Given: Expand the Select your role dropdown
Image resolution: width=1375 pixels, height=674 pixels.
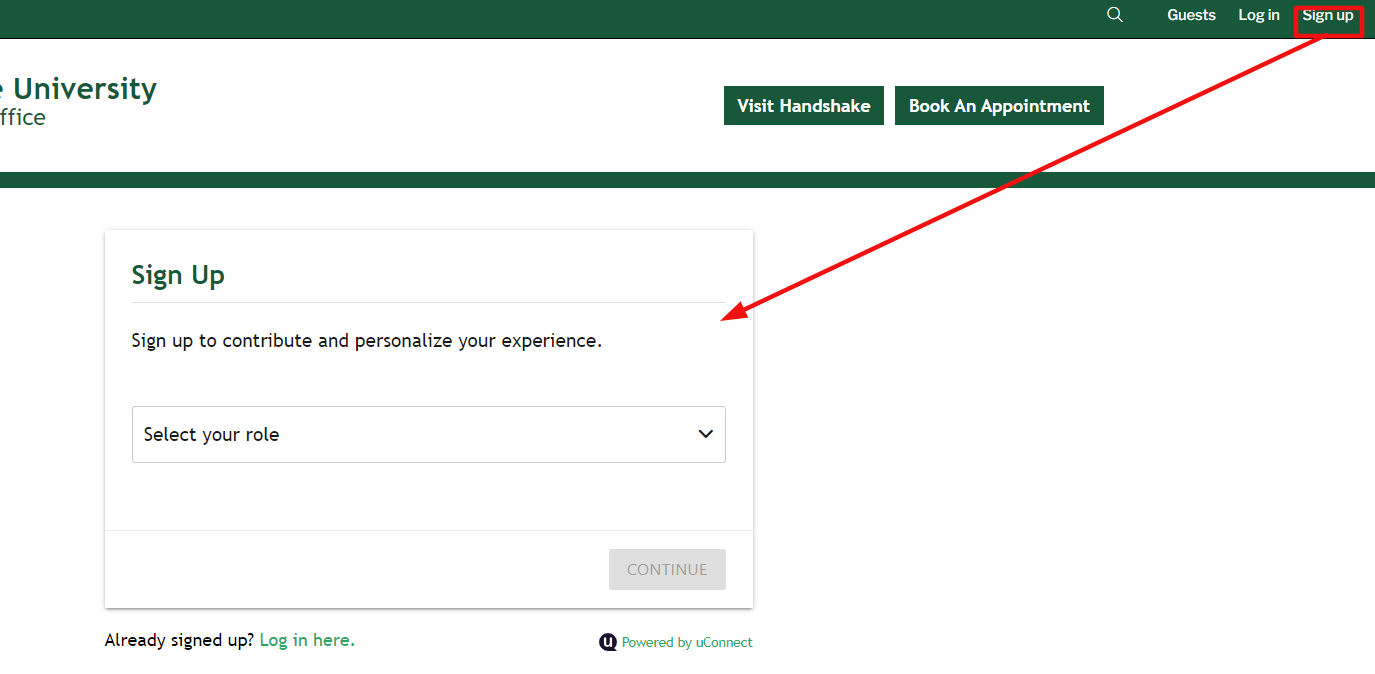Looking at the screenshot, I should pyautogui.click(x=428, y=434).
